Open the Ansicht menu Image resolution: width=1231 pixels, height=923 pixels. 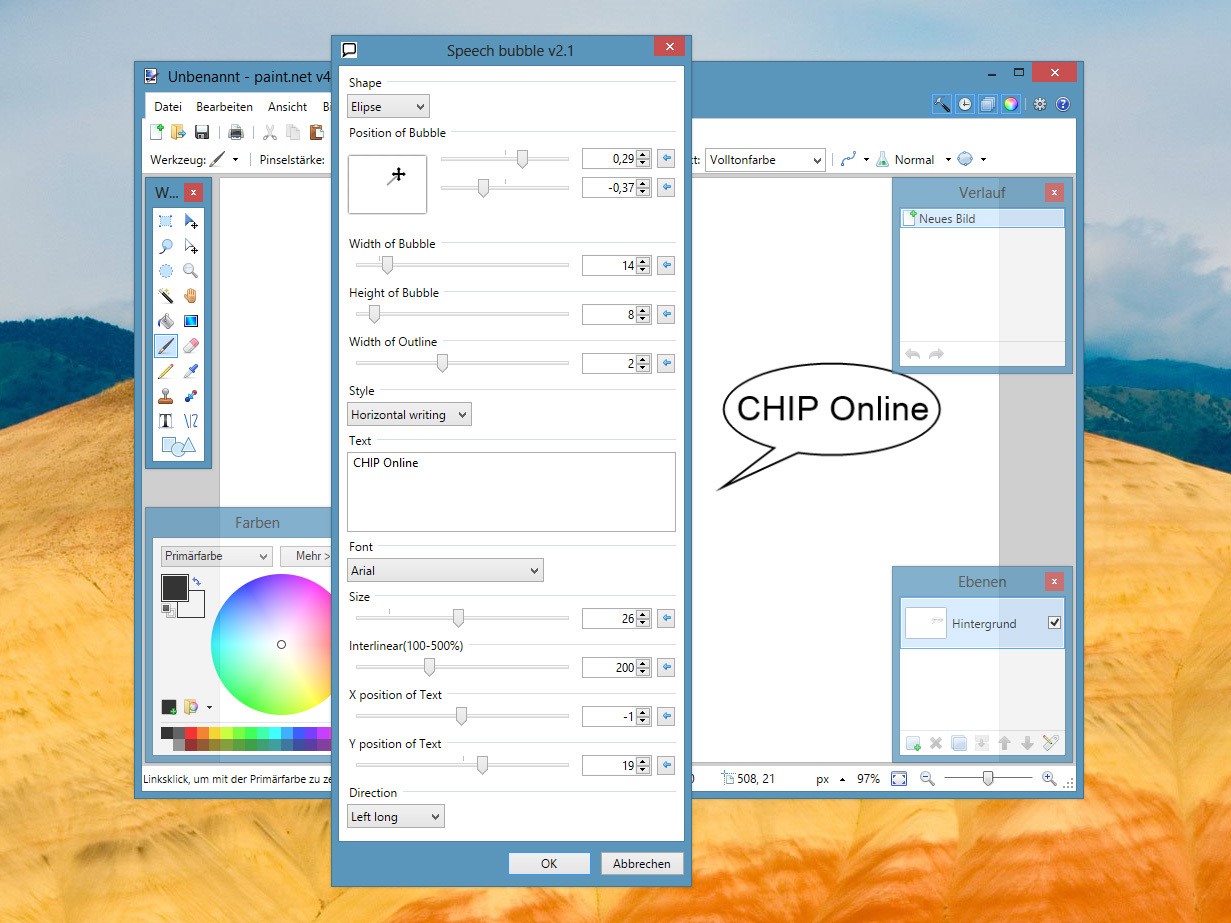click(x=287, y=106)
